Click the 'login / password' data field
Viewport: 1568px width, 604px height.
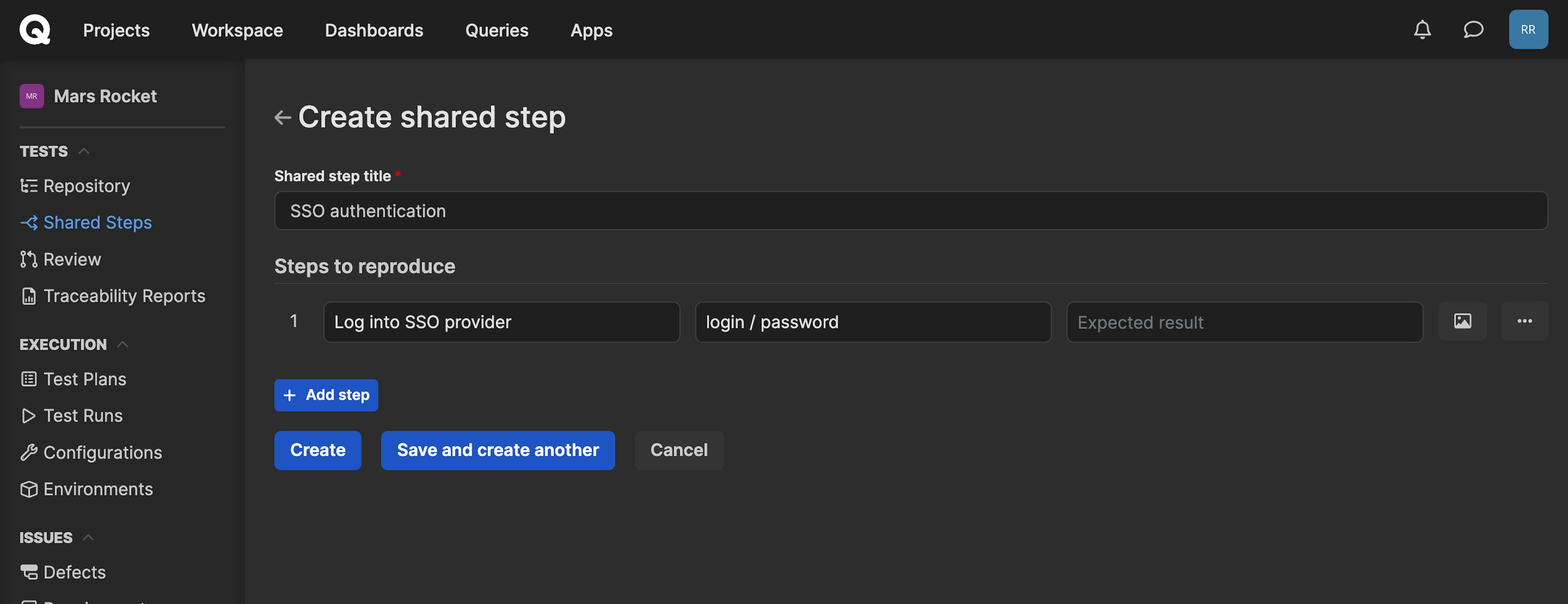pyautogui.click(x=873, y=322)
